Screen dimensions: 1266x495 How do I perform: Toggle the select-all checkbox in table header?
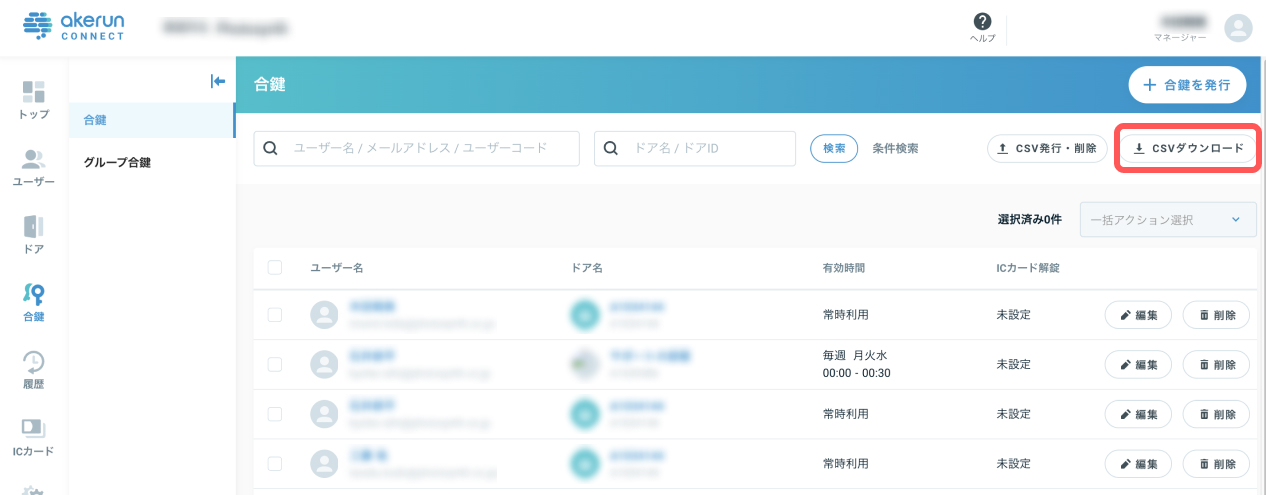[275, 267]
